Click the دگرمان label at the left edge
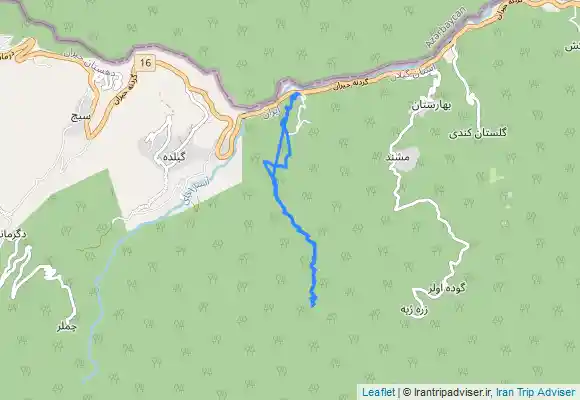Screen dimensions: 580x400 coord(13,234)
